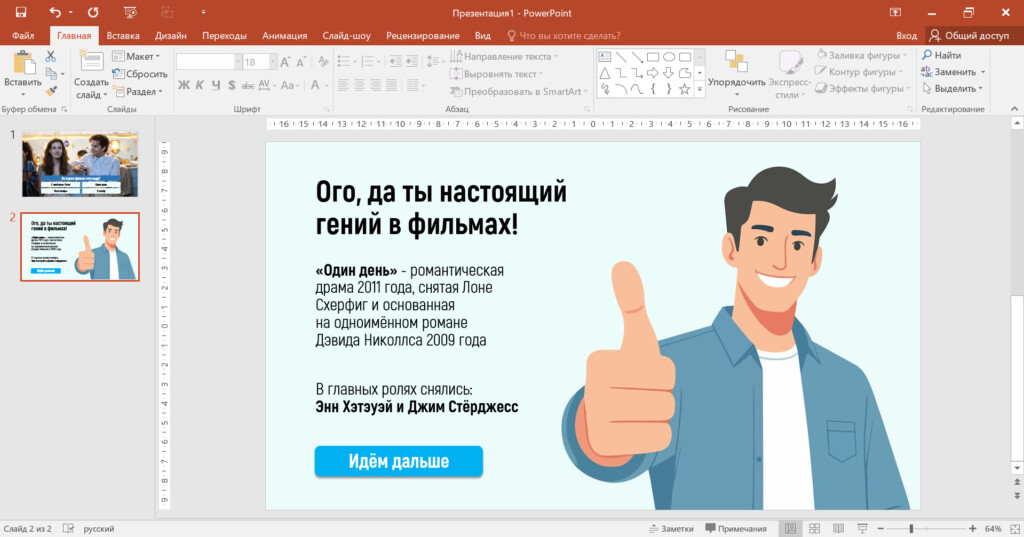Image resolution: width=1024 pixels, height=537 pixels.
Task: Toggle Заметки notes pane in status bar
Action: point(671,529)
